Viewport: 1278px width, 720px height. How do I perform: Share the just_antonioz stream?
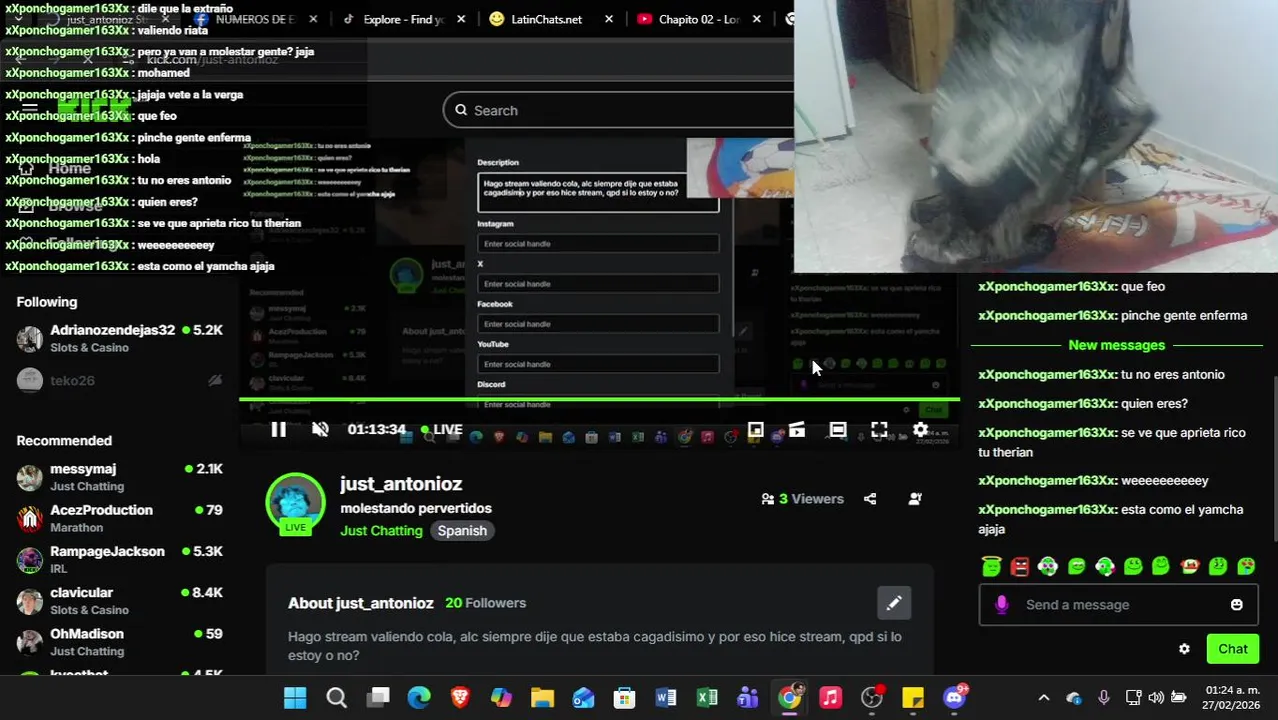pyautogui.click(x=870, y=499)
